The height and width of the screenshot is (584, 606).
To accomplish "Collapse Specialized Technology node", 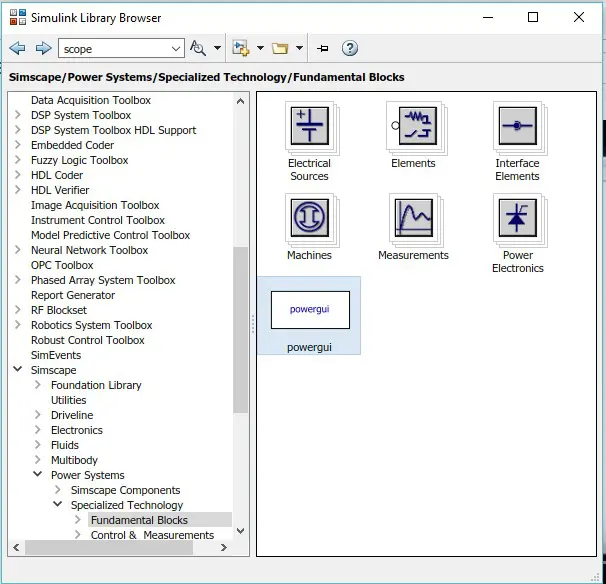I will [58, 504].
